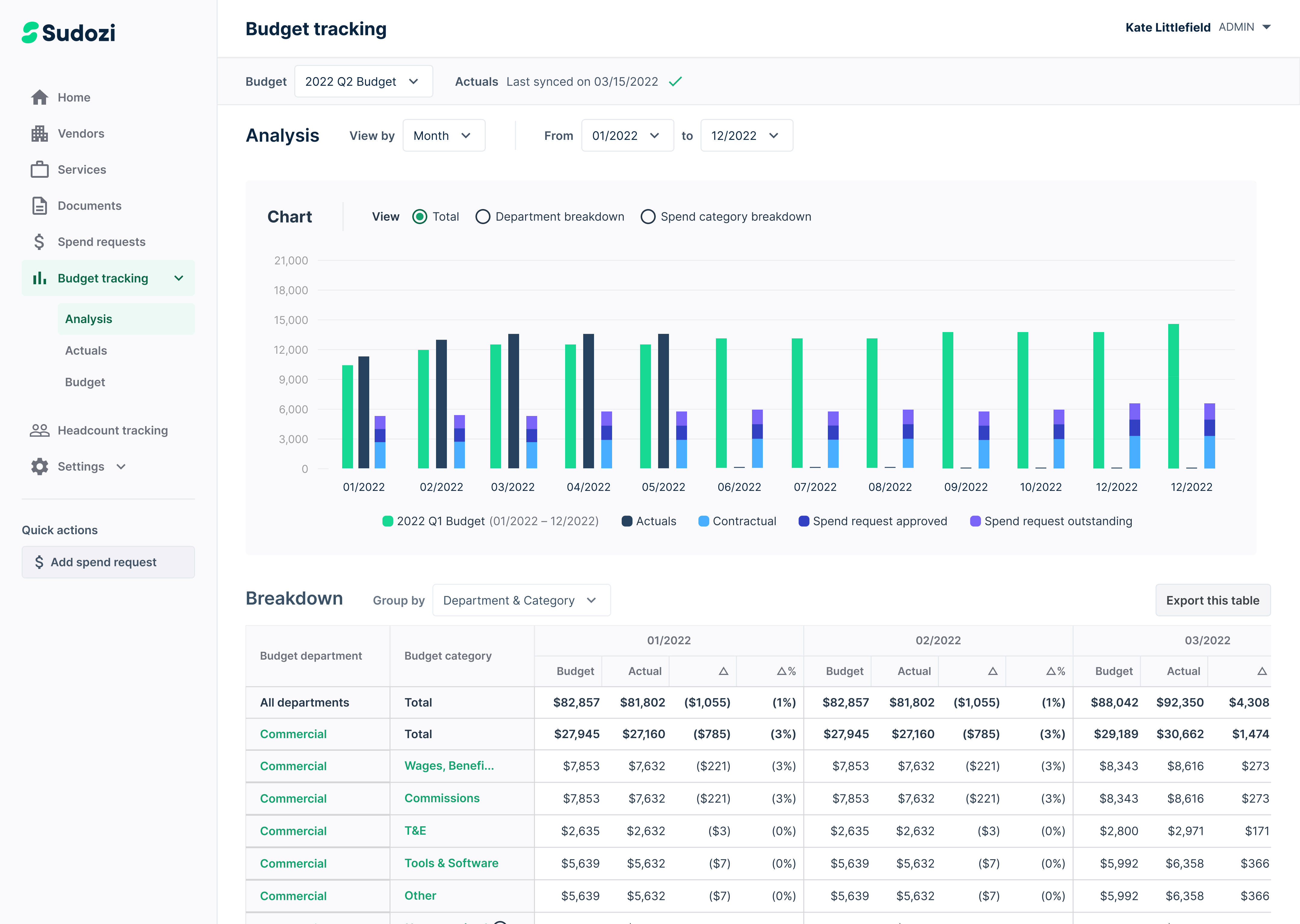Viewport: 1300px width, 924px height.
Task: Click the Actuals dark navy legend swatch
Action: coord(627,521)
